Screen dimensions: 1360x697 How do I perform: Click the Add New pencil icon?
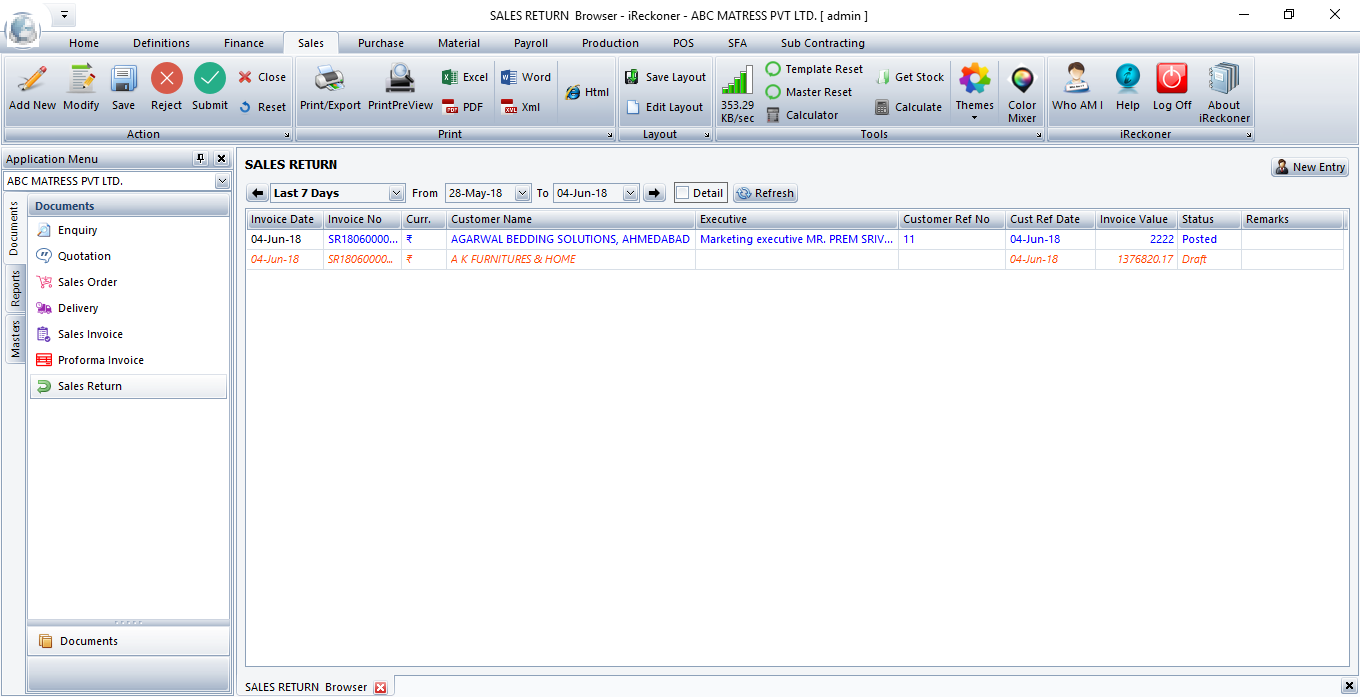tap(32, 80)
